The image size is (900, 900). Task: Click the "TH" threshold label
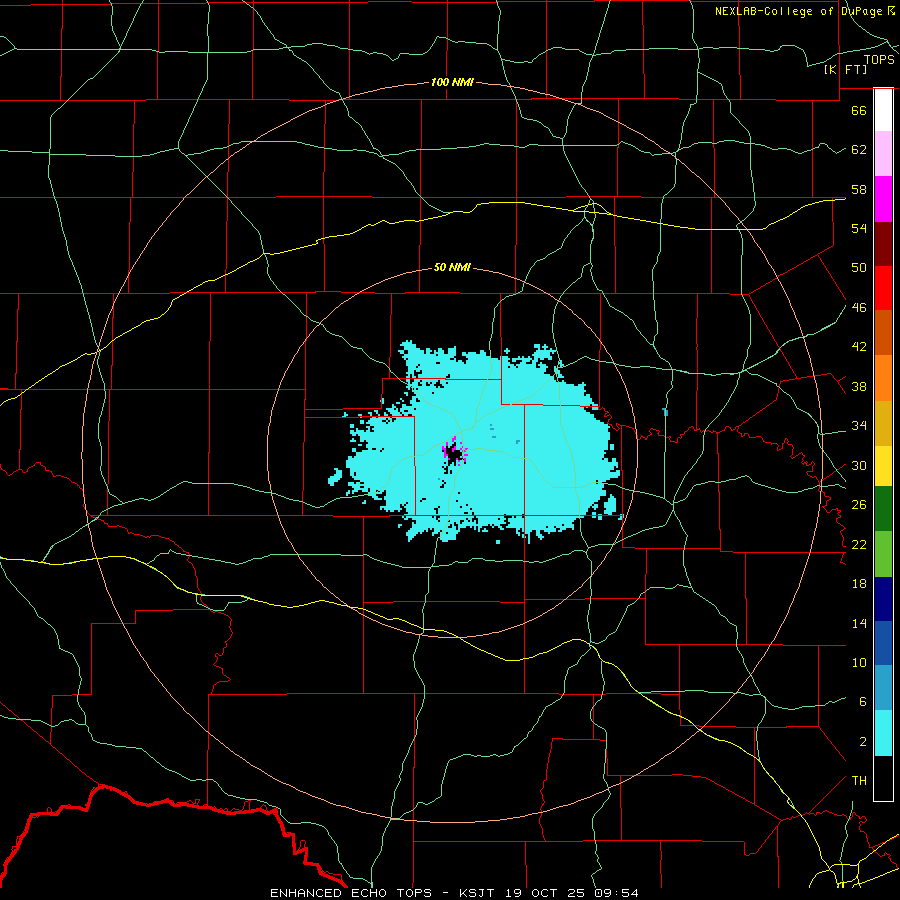pos(859,781)
